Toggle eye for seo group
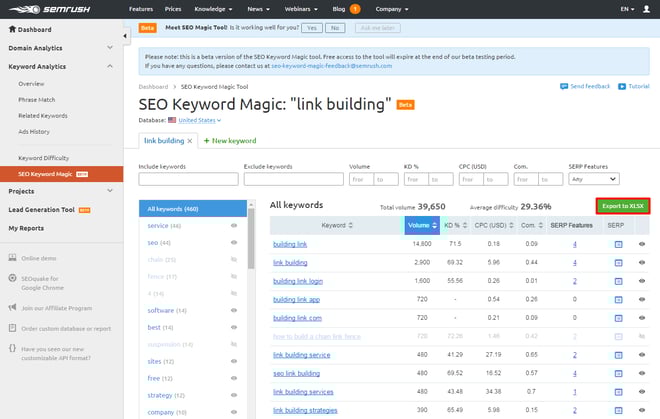 (234, 243)
